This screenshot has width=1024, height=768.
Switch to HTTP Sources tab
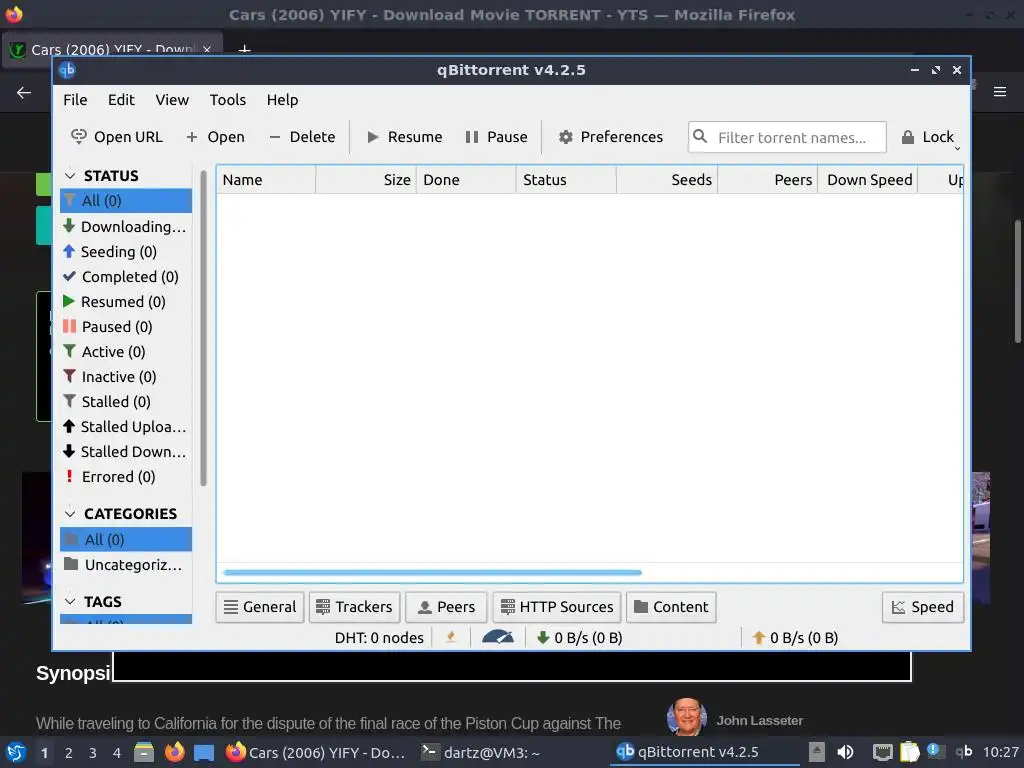(557, 607)
